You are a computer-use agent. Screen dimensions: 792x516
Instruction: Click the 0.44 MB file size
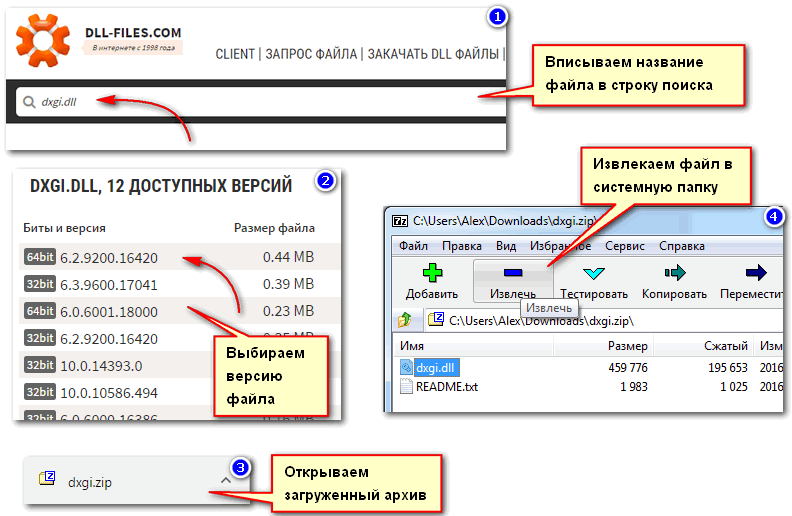click(x=288, y=257)
